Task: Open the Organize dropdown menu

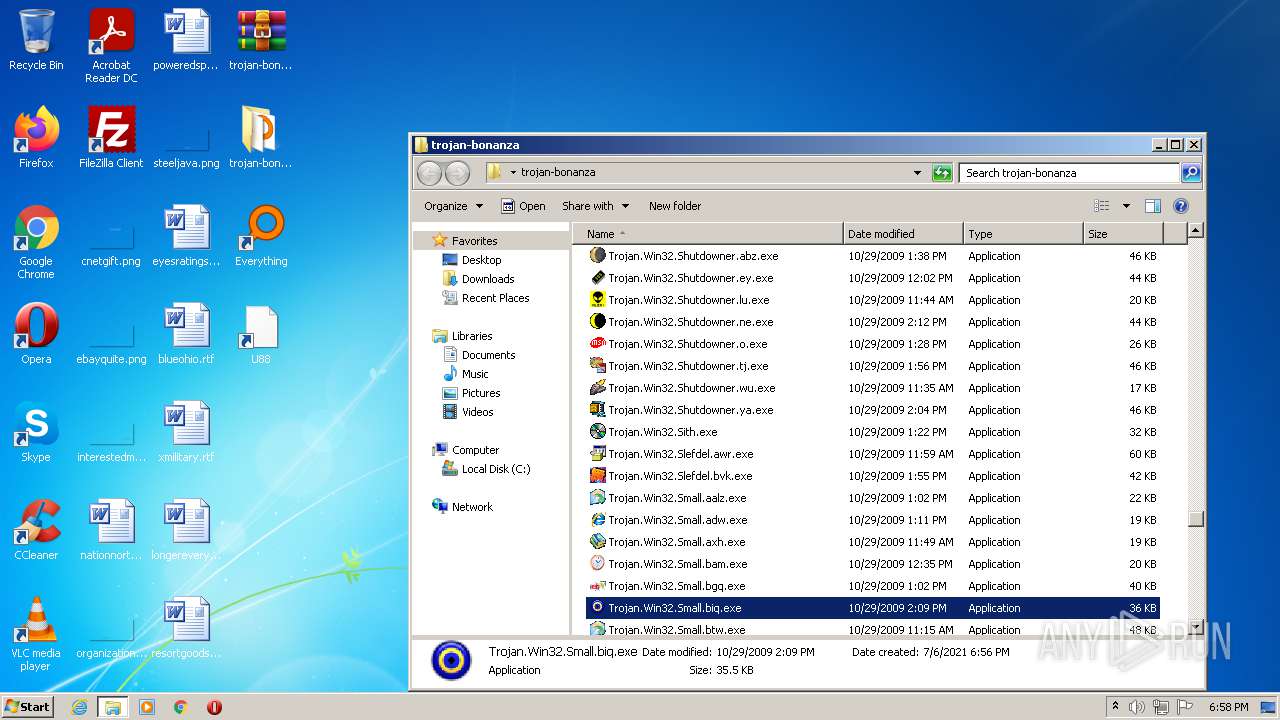Action: (453, 206)
